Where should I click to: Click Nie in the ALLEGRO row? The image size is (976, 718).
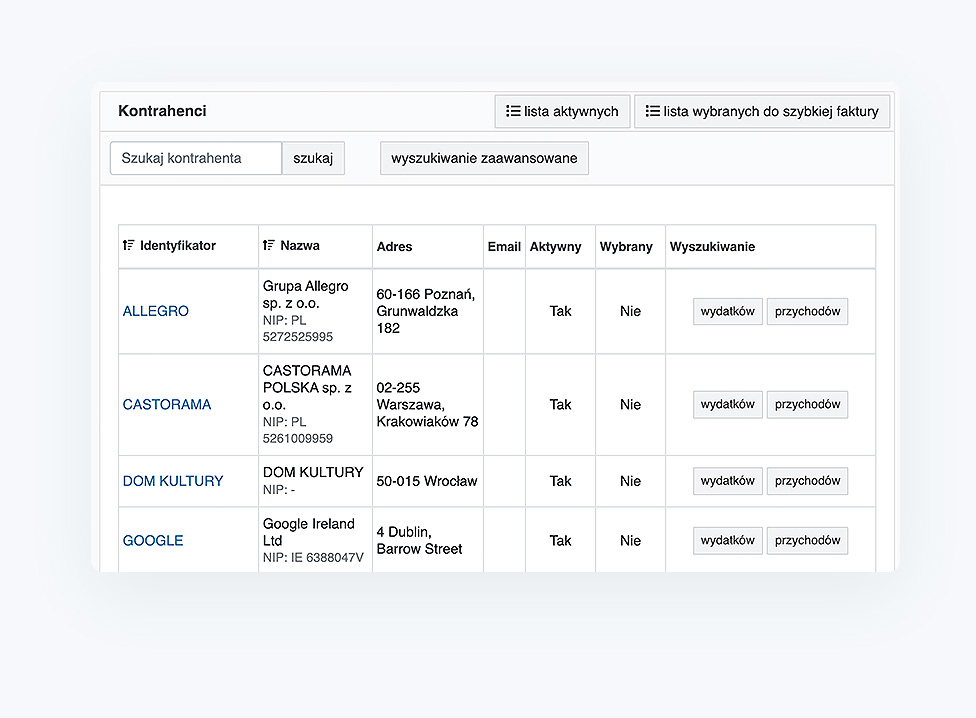pyautogui.click(x=631, y=311)
